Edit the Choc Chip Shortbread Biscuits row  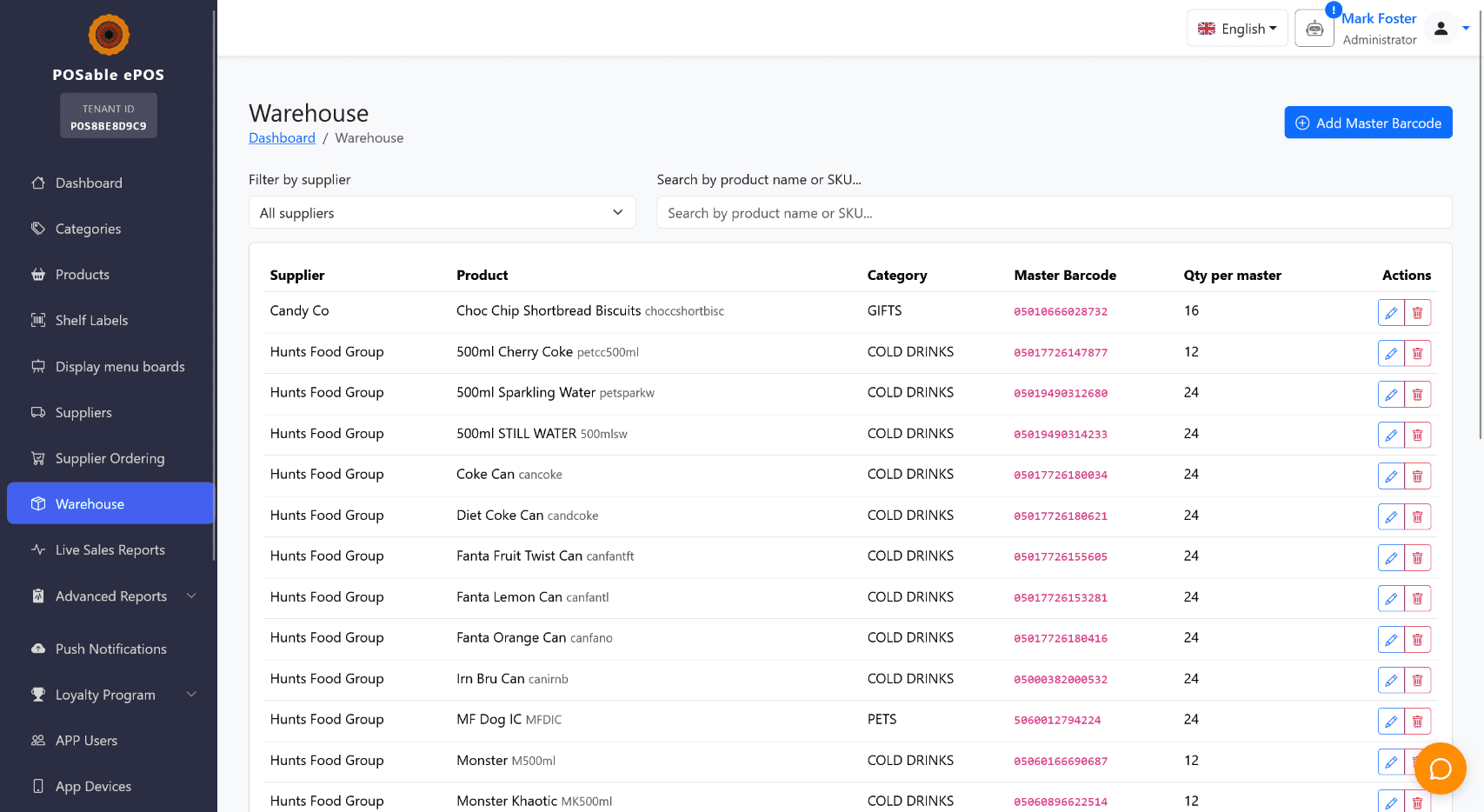(1390, 313)
